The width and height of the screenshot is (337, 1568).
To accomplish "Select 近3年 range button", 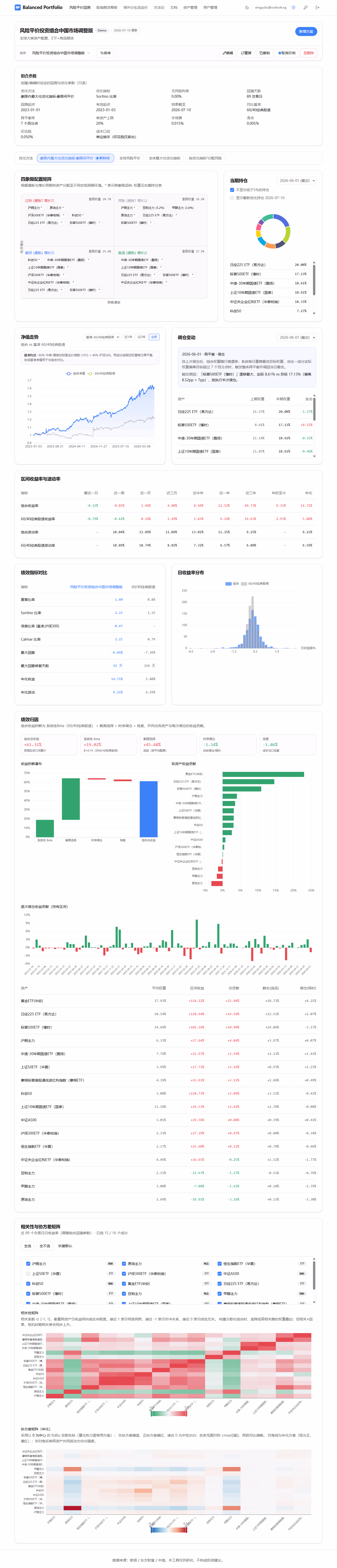I will [141, 337].
